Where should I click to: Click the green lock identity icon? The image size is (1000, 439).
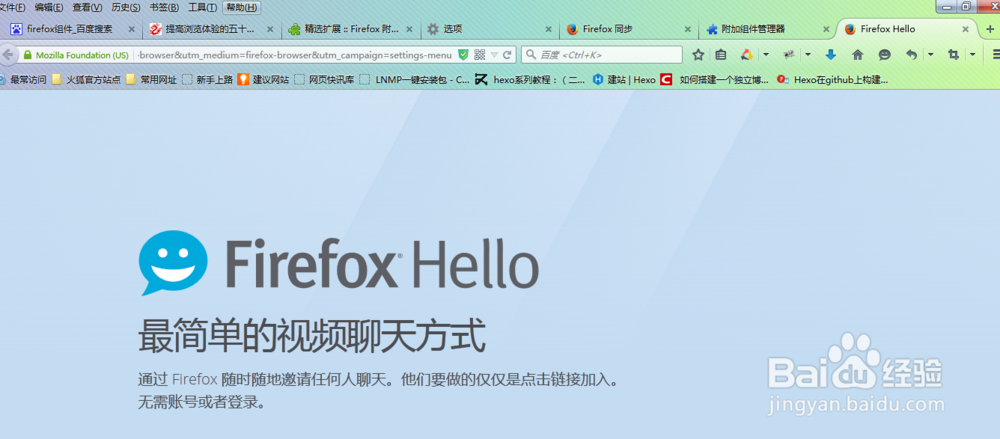click(x=27, y=56)
